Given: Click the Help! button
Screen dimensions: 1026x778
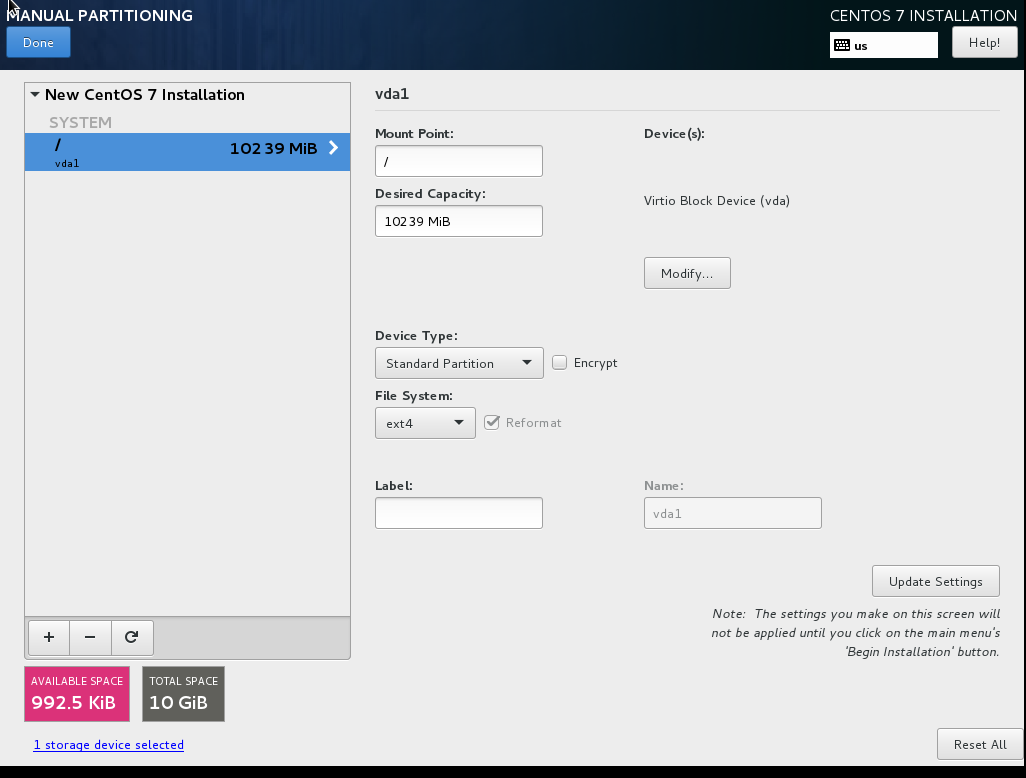Looking at the screenshot, I should point(984,43).
